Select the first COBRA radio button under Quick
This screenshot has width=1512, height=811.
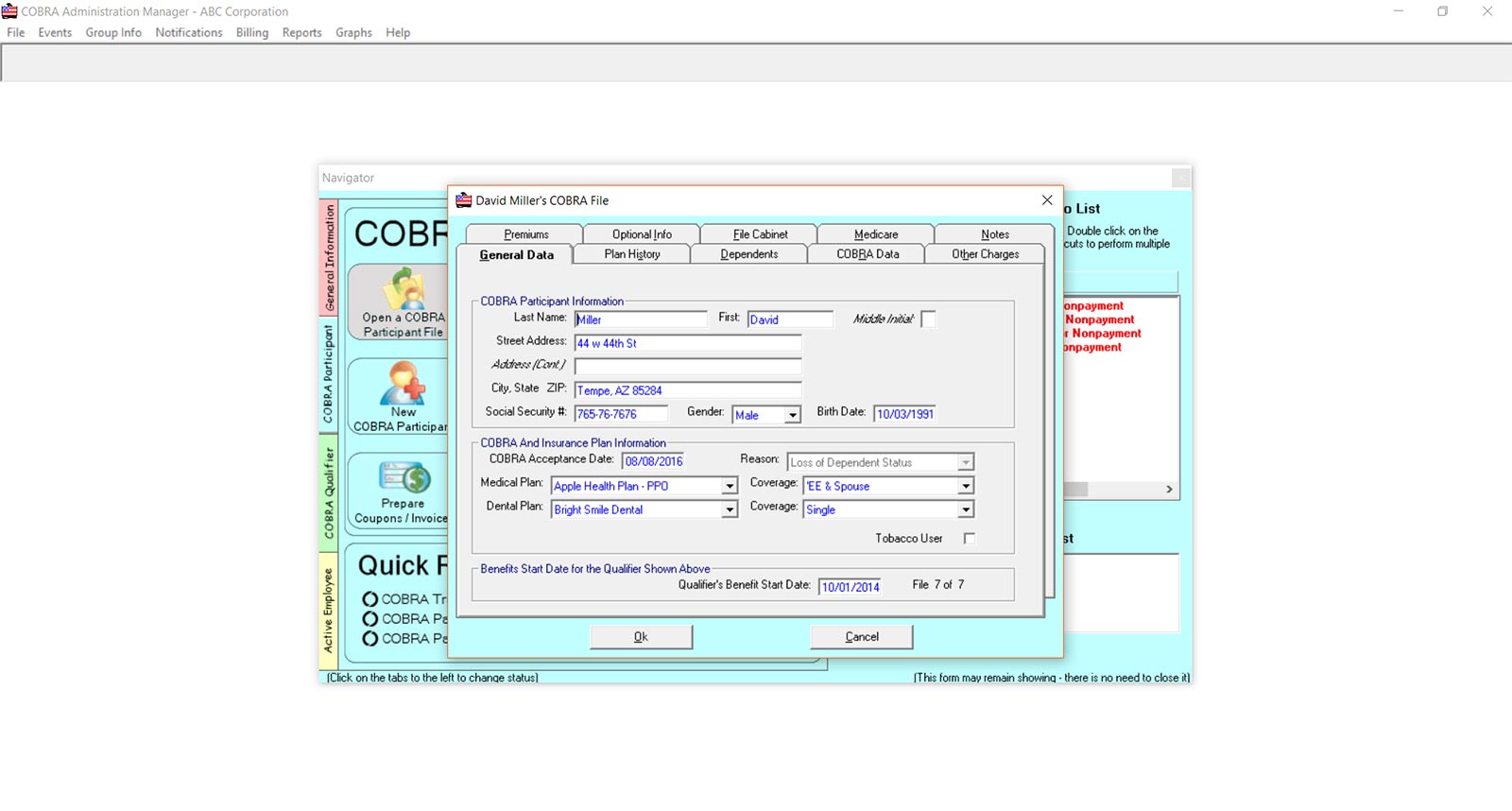pos(370,599)
